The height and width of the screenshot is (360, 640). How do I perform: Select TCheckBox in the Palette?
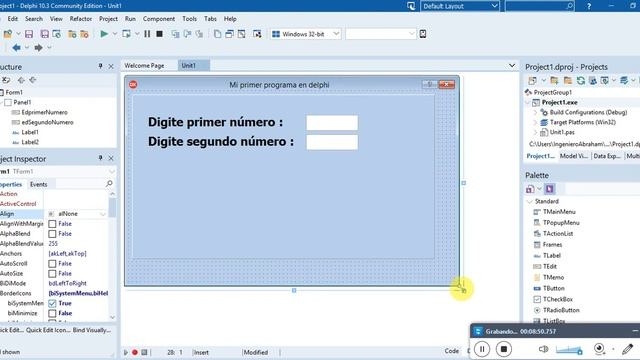558,299
